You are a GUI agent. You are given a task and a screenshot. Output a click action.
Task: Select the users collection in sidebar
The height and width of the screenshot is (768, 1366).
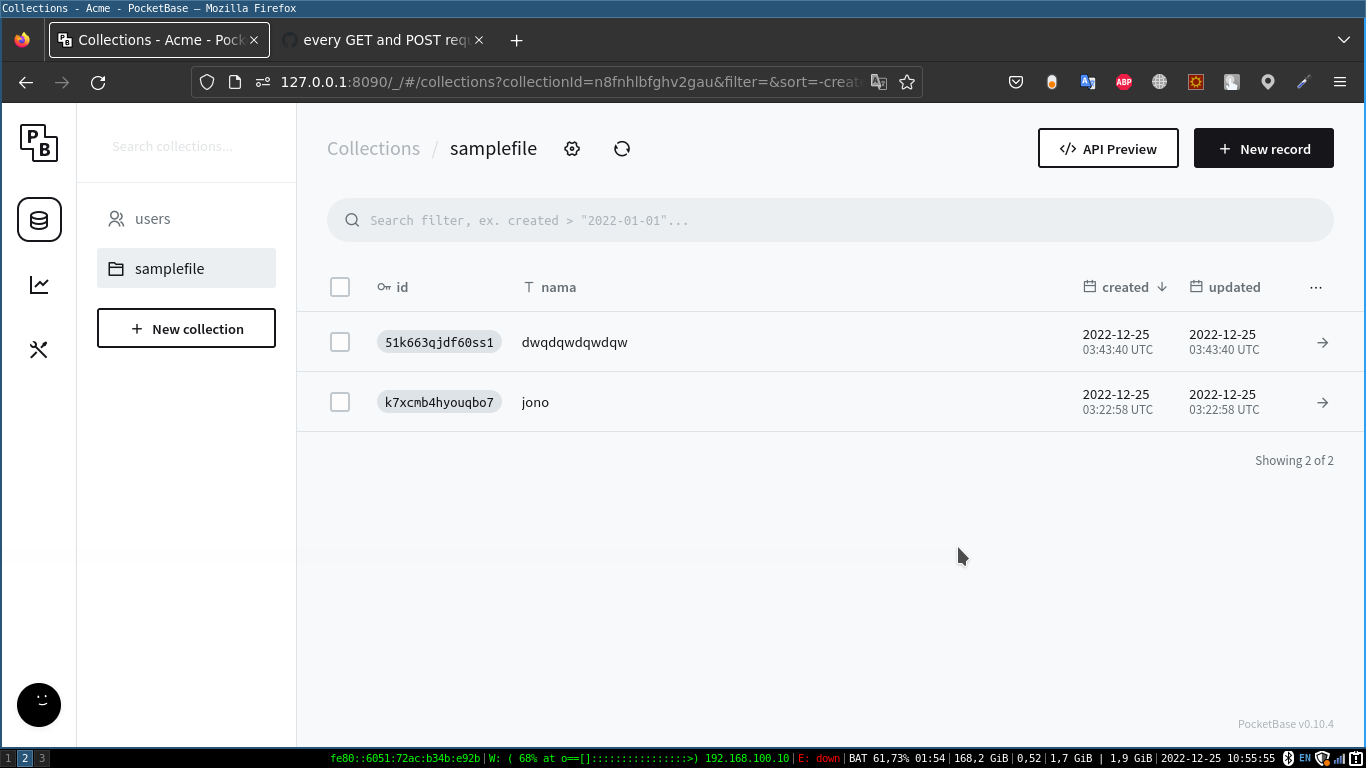click(x=152, y=219)
